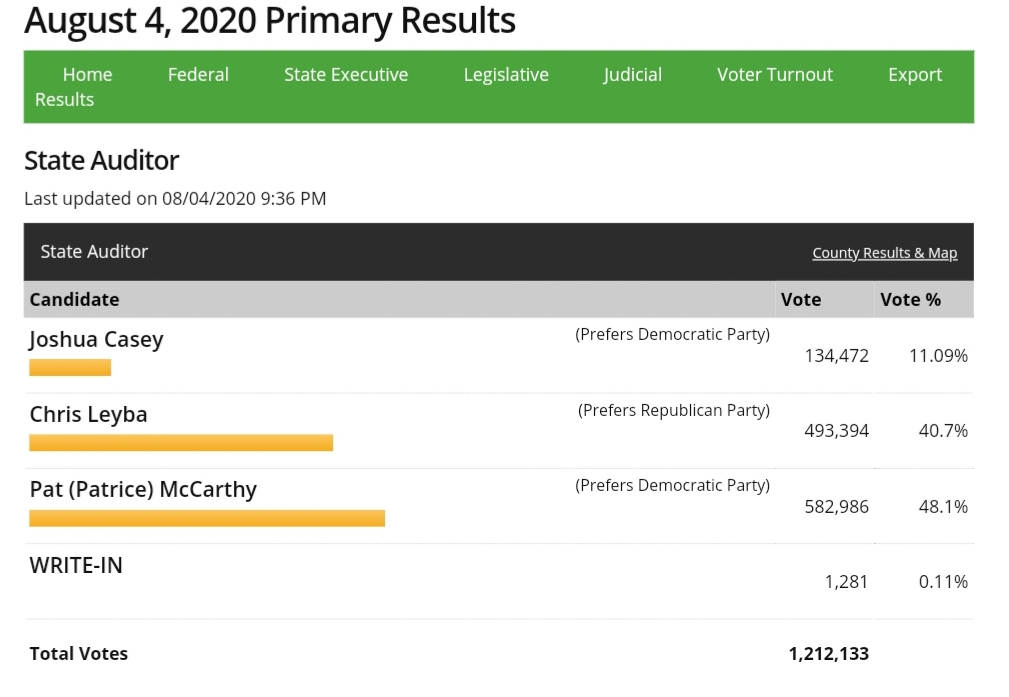Switch to the Judicial results menu

[632, 75]
